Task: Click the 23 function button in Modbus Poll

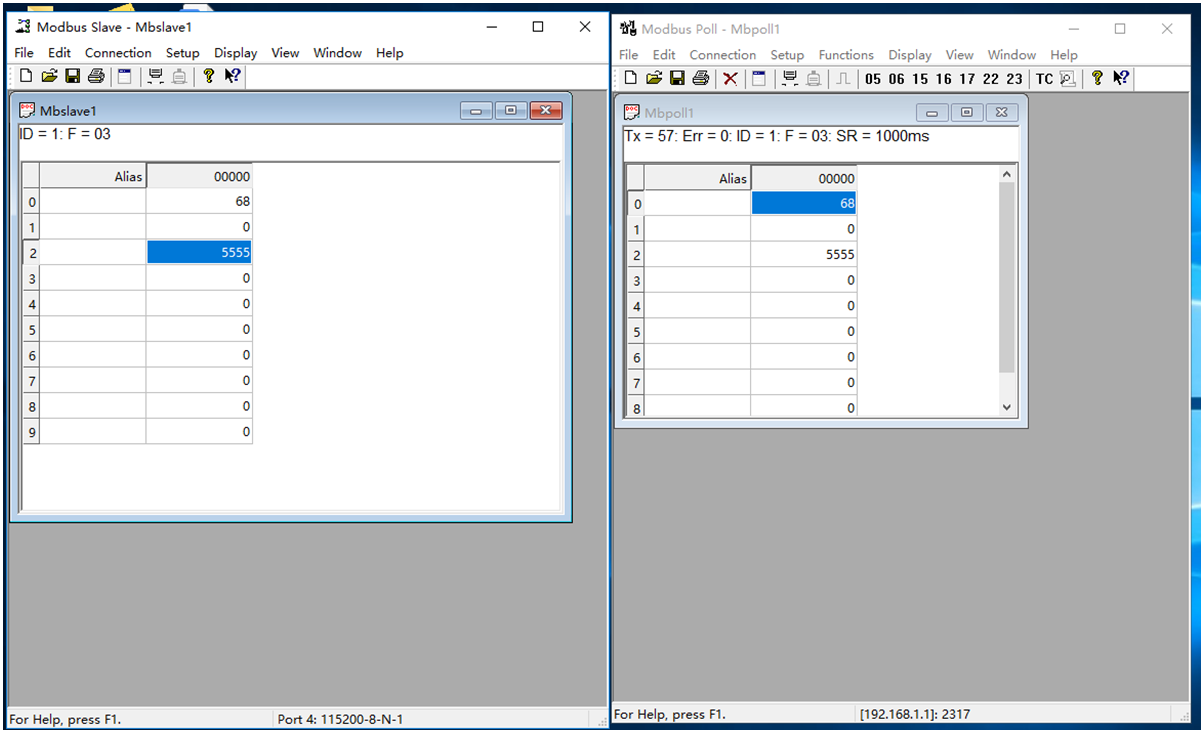Action: [1014, 79]
